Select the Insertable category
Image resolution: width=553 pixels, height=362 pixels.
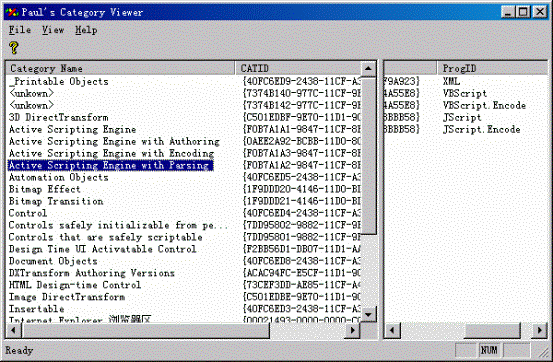(x=36, y=309)
